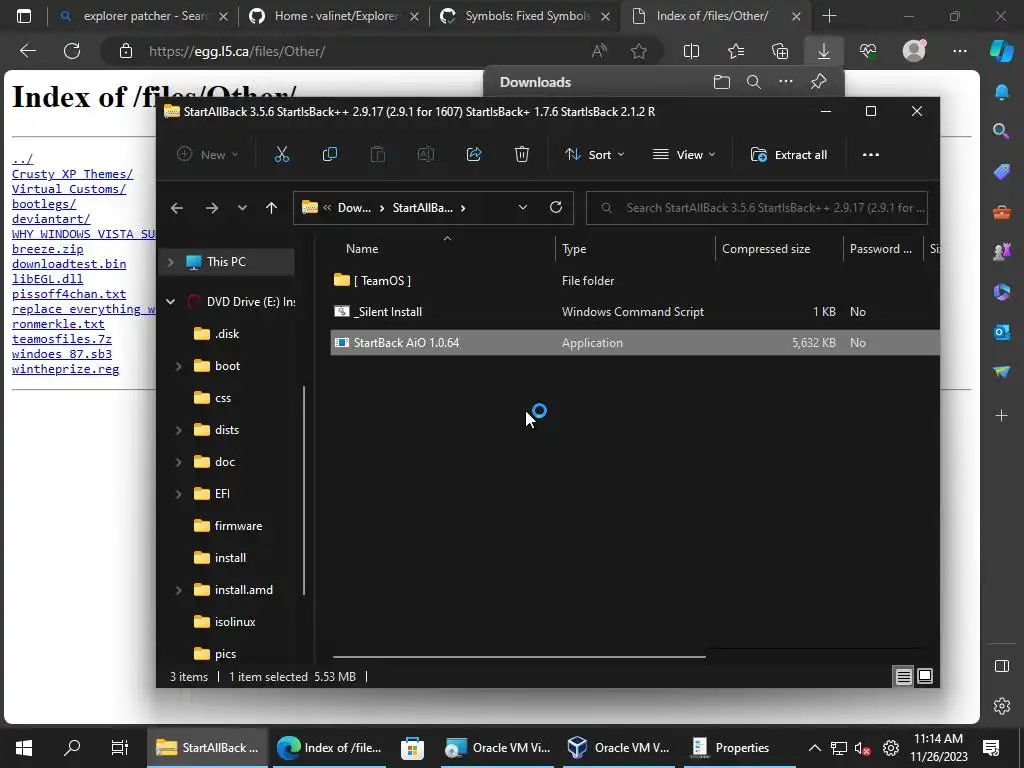Pin the Downloads panel
The image size is (1024, 768).
(x=818, y=82)
